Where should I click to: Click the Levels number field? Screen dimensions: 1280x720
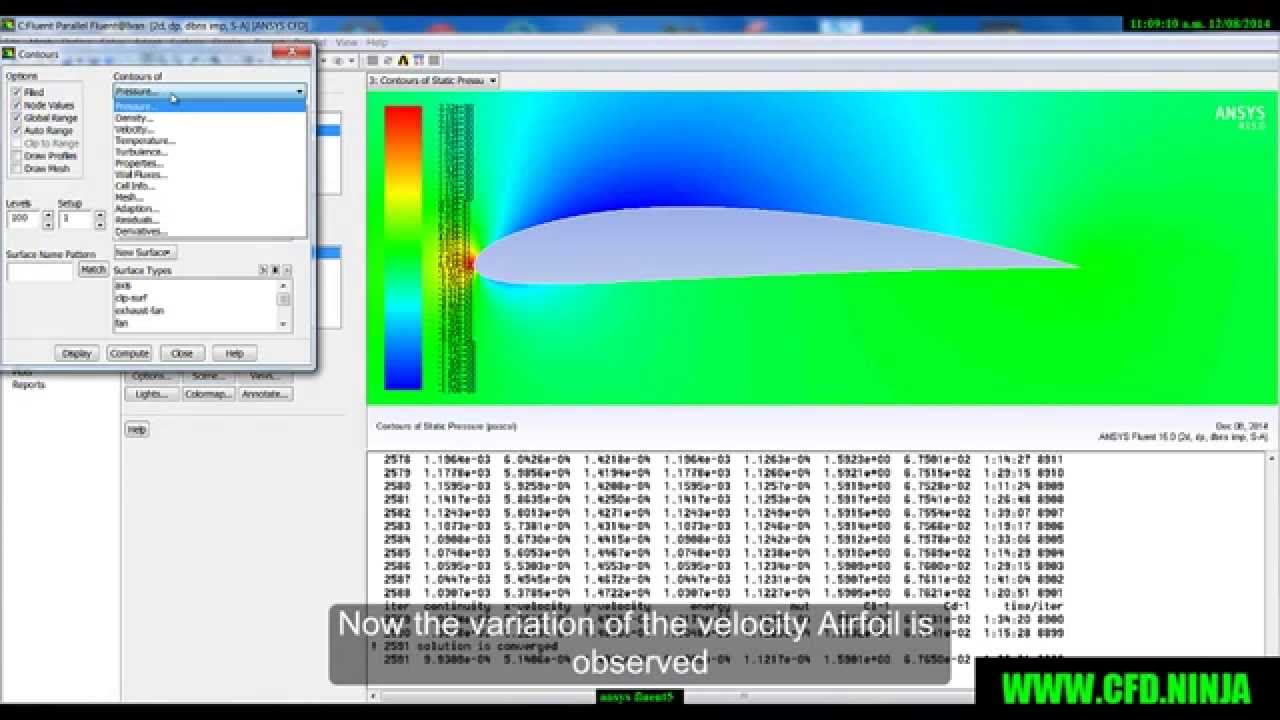[x=23, y=219]
